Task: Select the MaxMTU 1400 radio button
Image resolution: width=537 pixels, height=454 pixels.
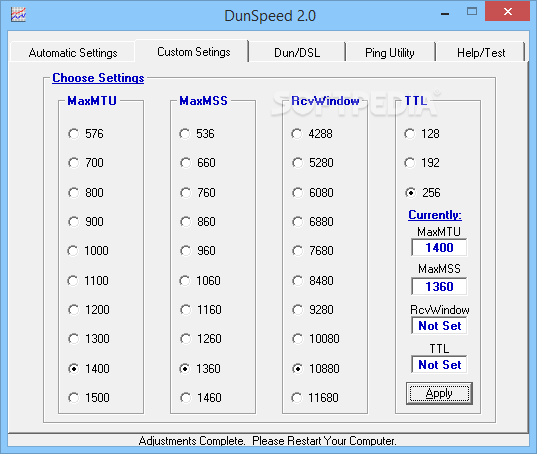Action: 89,369
